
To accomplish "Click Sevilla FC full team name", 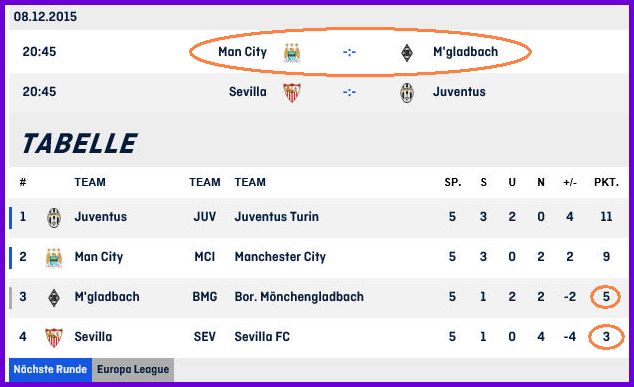I will click(262, 336).
